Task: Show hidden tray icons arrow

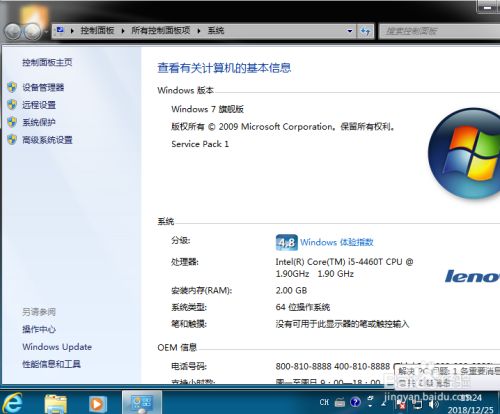Action: point(384,403)
